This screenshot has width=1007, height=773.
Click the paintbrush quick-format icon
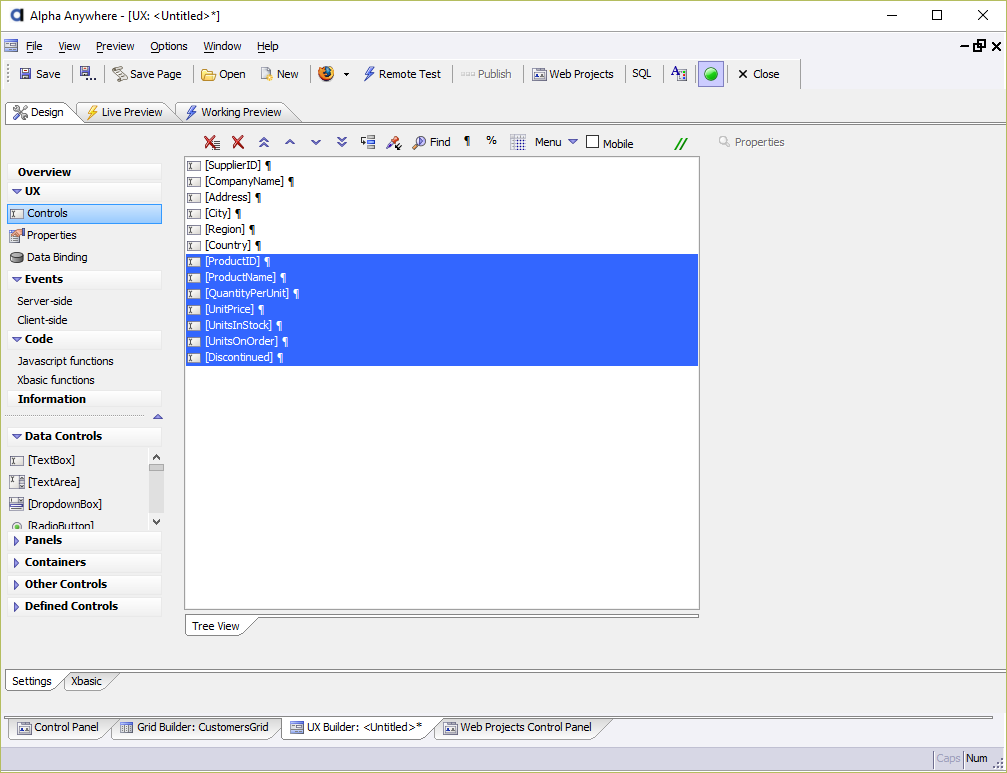tap(394, 143)
